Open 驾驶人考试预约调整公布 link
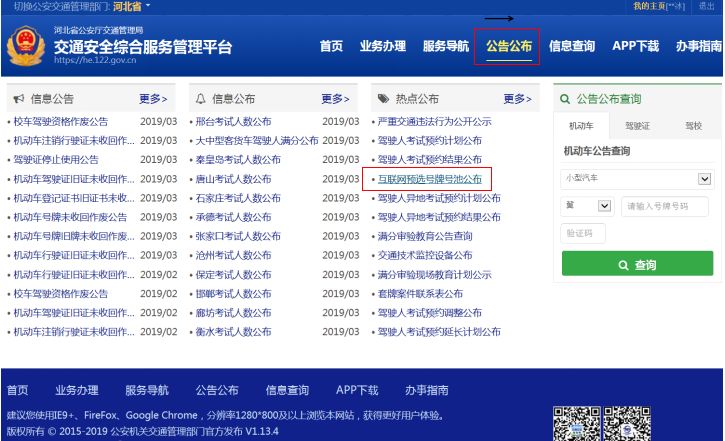This screenshot has height=441, width=725. point(430,312)
